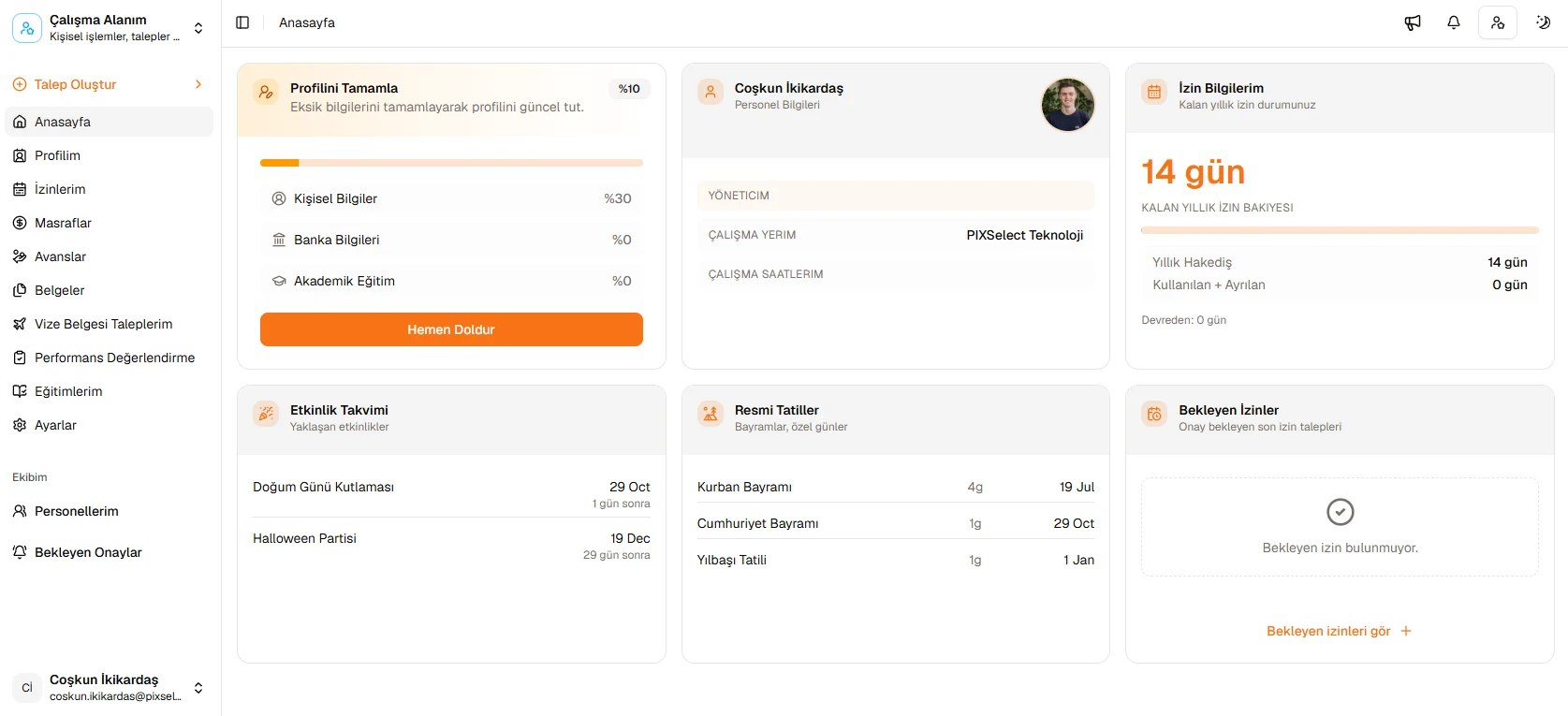Click the PIXSelect Teknoloji workplace value
1568x716 pixels.
click(x=1025, y=235)
